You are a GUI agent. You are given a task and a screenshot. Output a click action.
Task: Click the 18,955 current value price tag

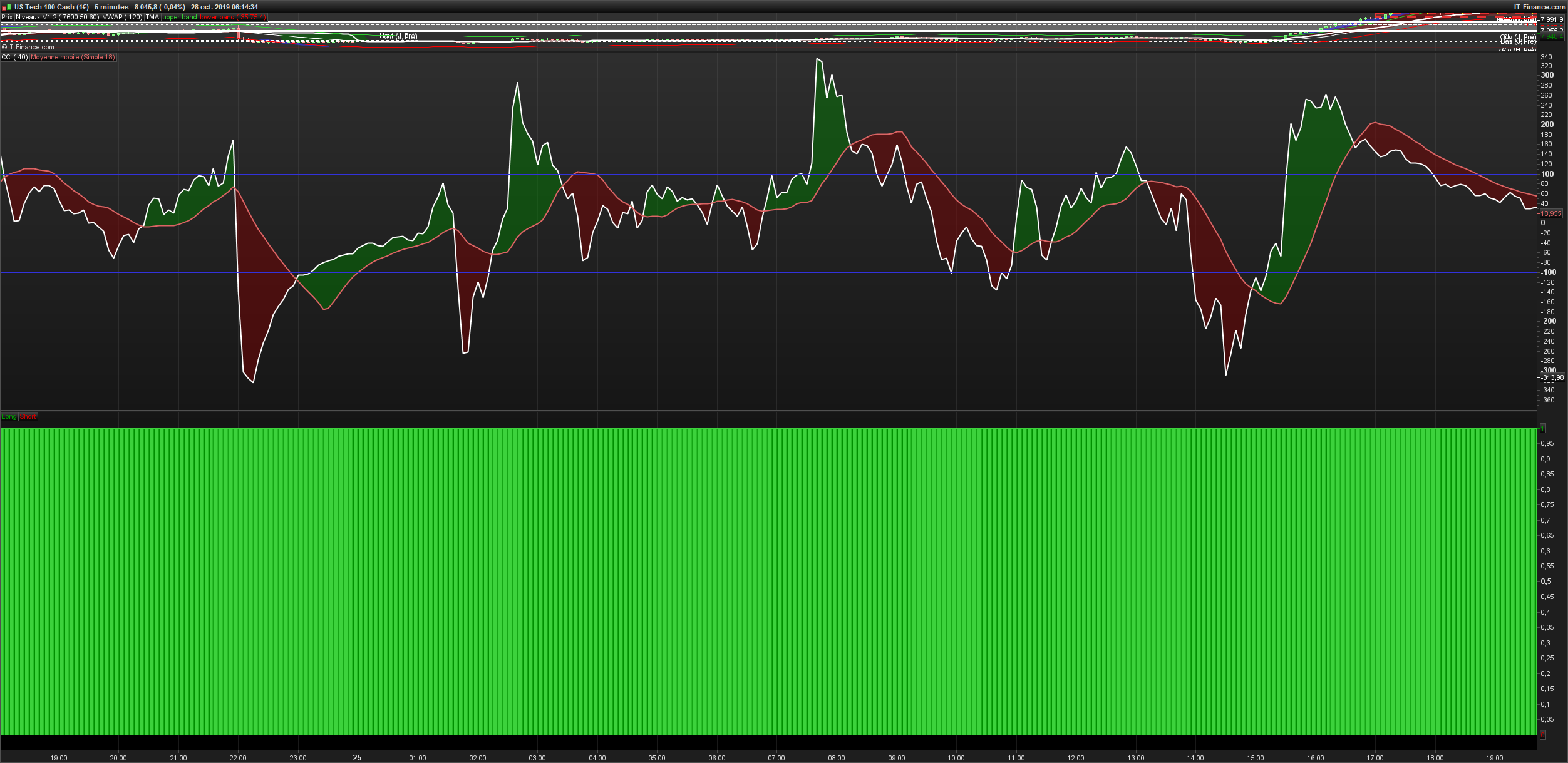pos(1550,213)
